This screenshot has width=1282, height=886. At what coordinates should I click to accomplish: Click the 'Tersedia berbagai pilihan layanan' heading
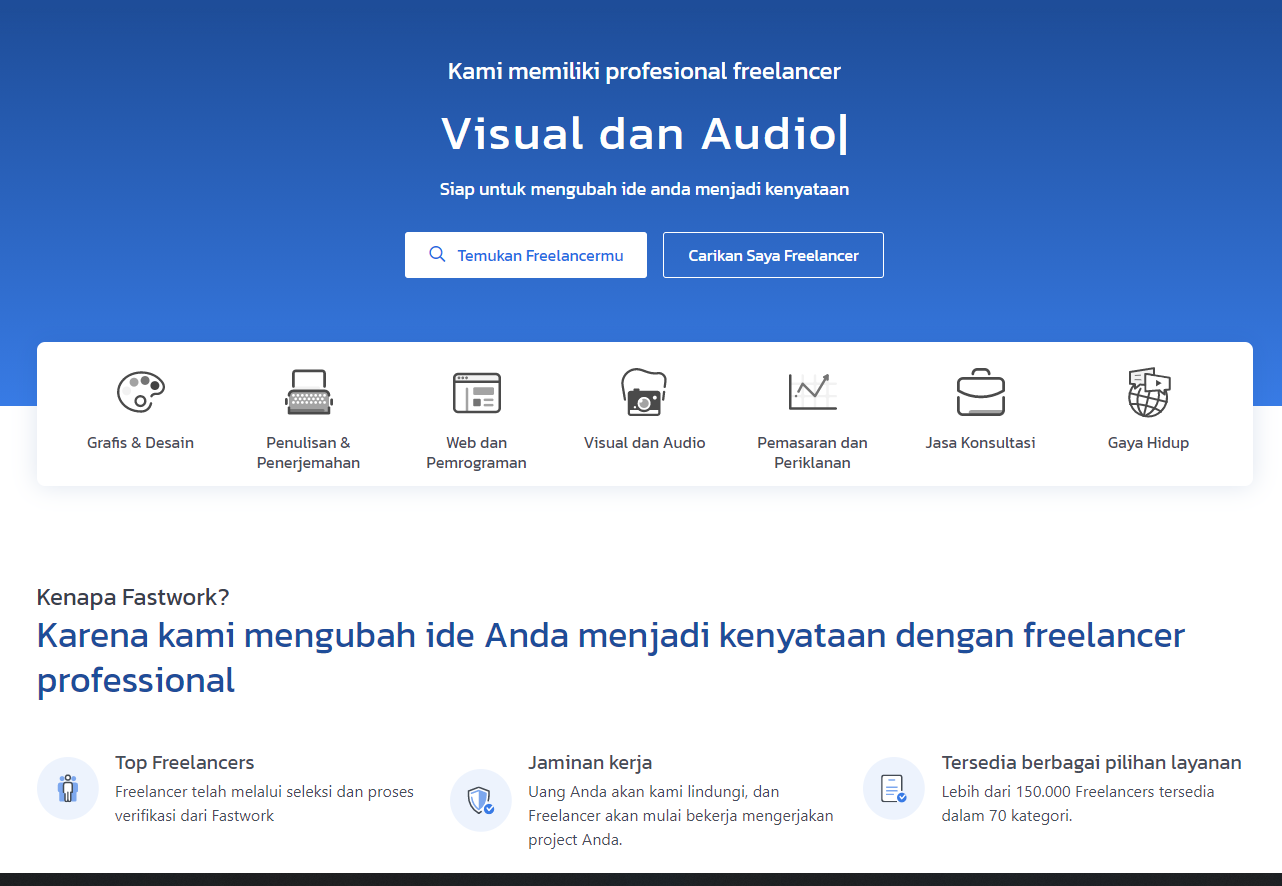tap(1091, 763)
